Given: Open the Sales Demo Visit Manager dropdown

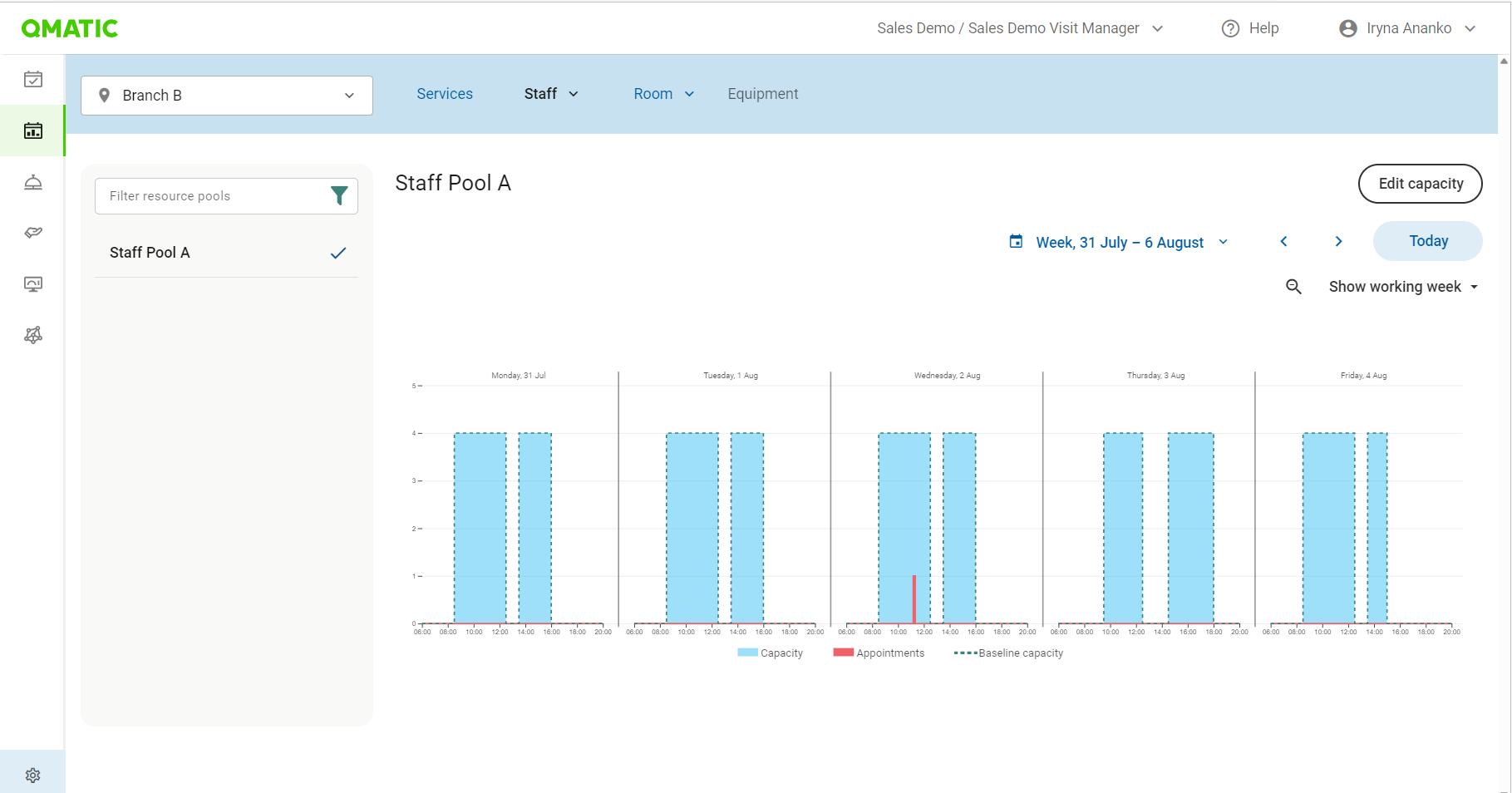Looking at the screenshot, I should [1020, 28].
